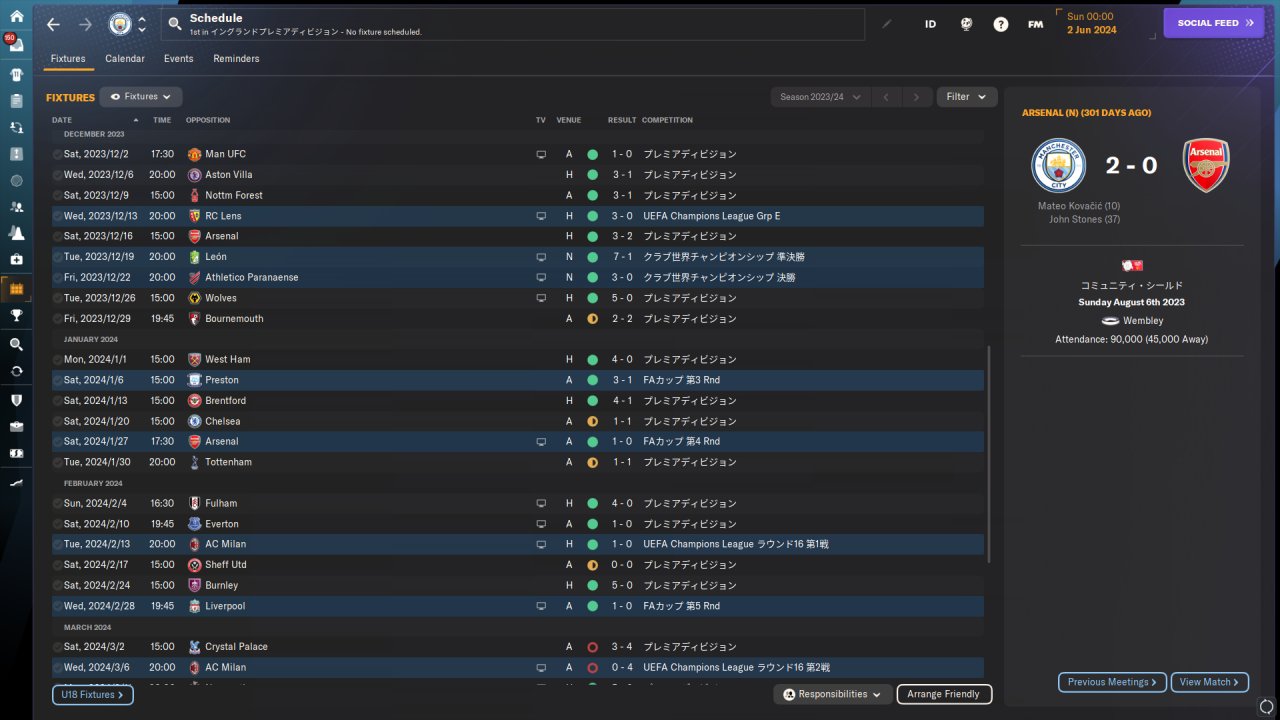
Task: Open the Home screen from the sidebar
Action: [16, 16]
